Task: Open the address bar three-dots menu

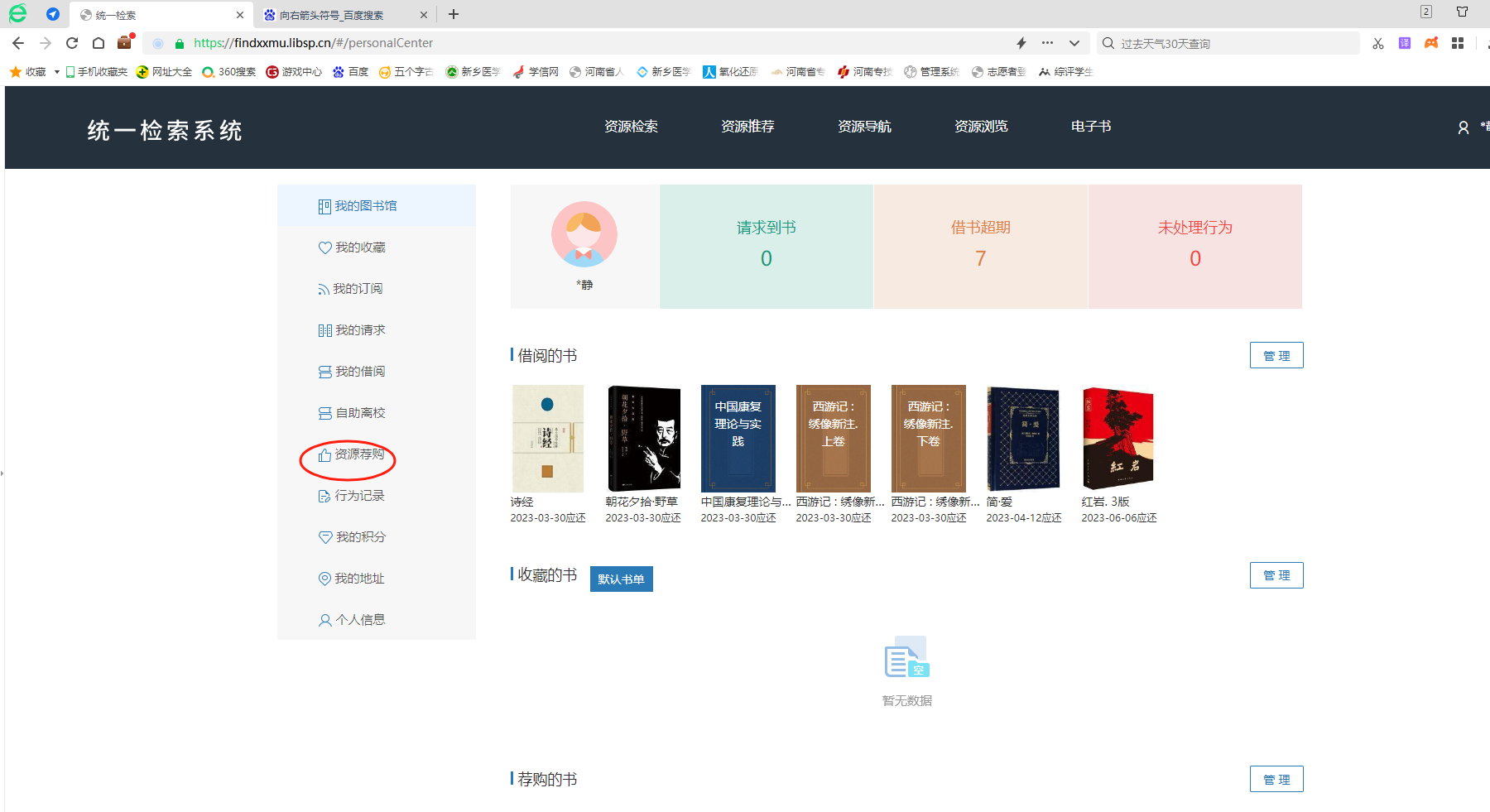Action: point(1047,43)
